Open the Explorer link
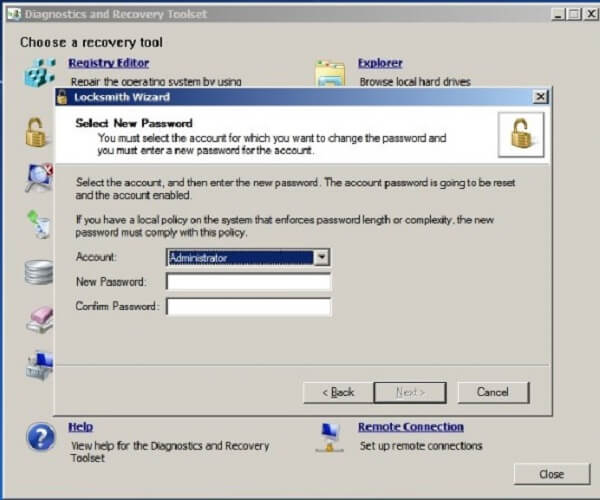The image size is (600, 500). click(x=380, y=63)
